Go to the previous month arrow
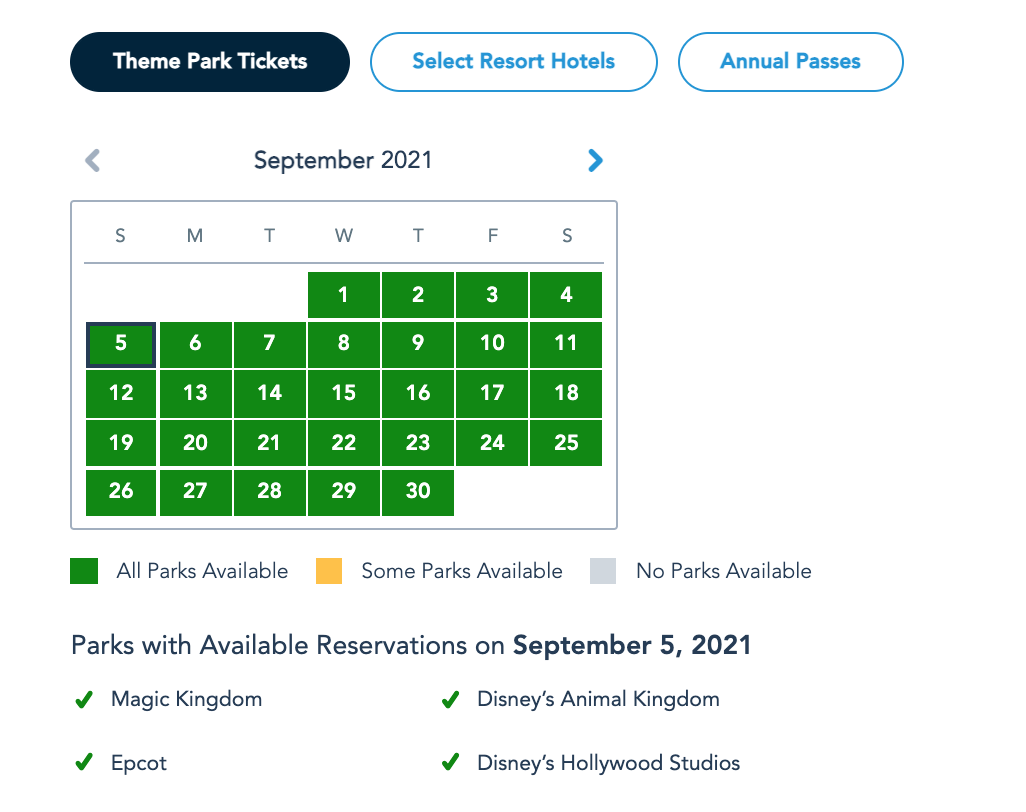The height and width of the screenshot is (812, 1026). pyautogui.click(x=93, y=160)
